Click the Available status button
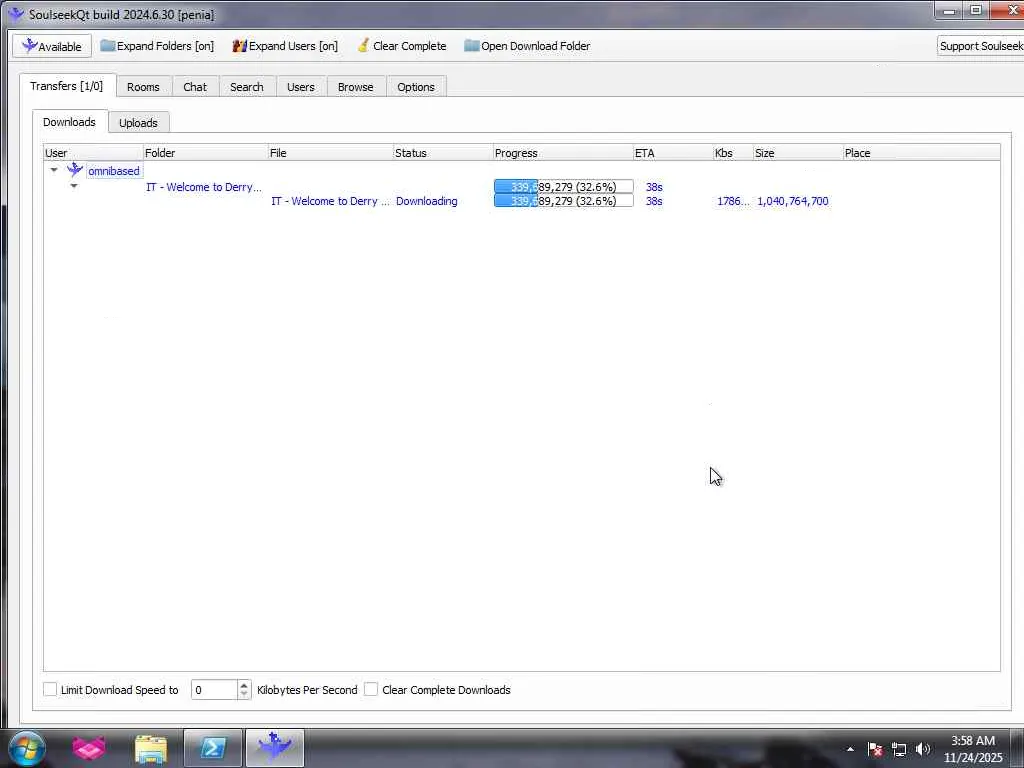The height and width of the screenshot is (768, 1024). pyautogui.click(x=52, y=46)
